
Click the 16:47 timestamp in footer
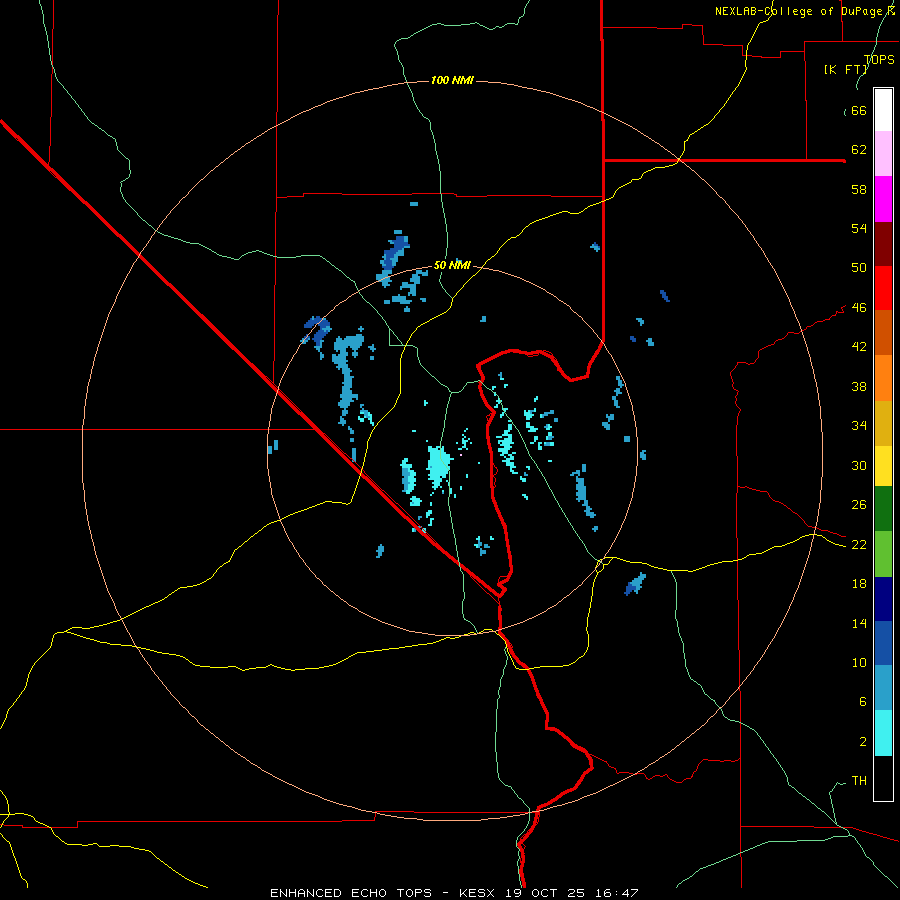(x=617, y=893)
